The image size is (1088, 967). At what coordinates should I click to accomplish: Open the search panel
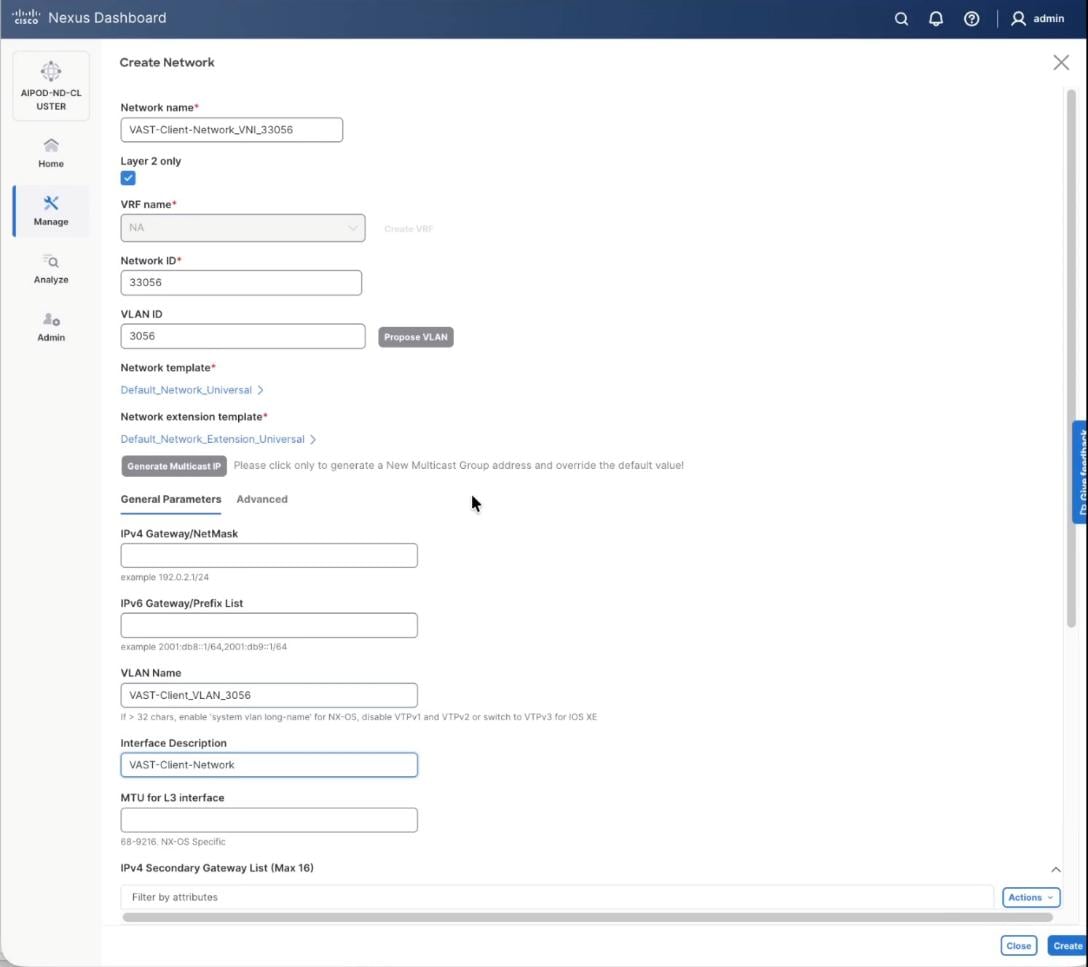tap(900, 18)
